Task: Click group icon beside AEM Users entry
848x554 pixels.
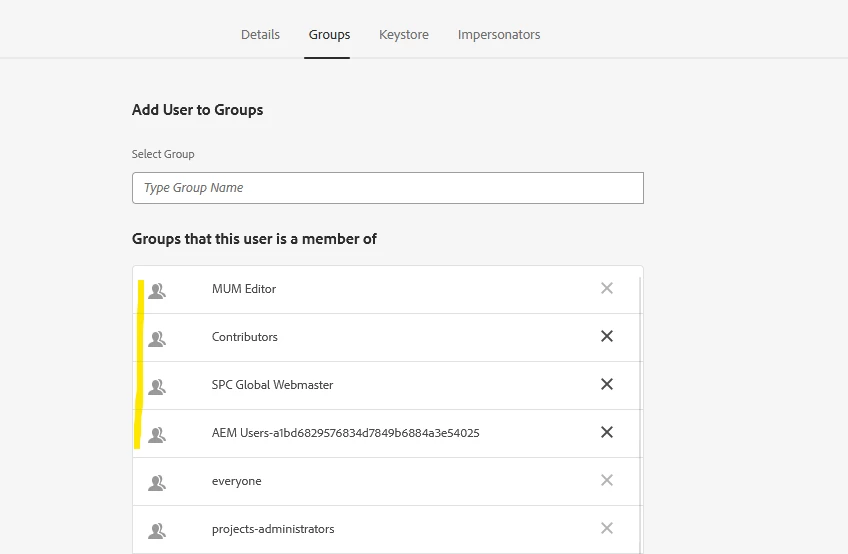Action: [157, 434]
